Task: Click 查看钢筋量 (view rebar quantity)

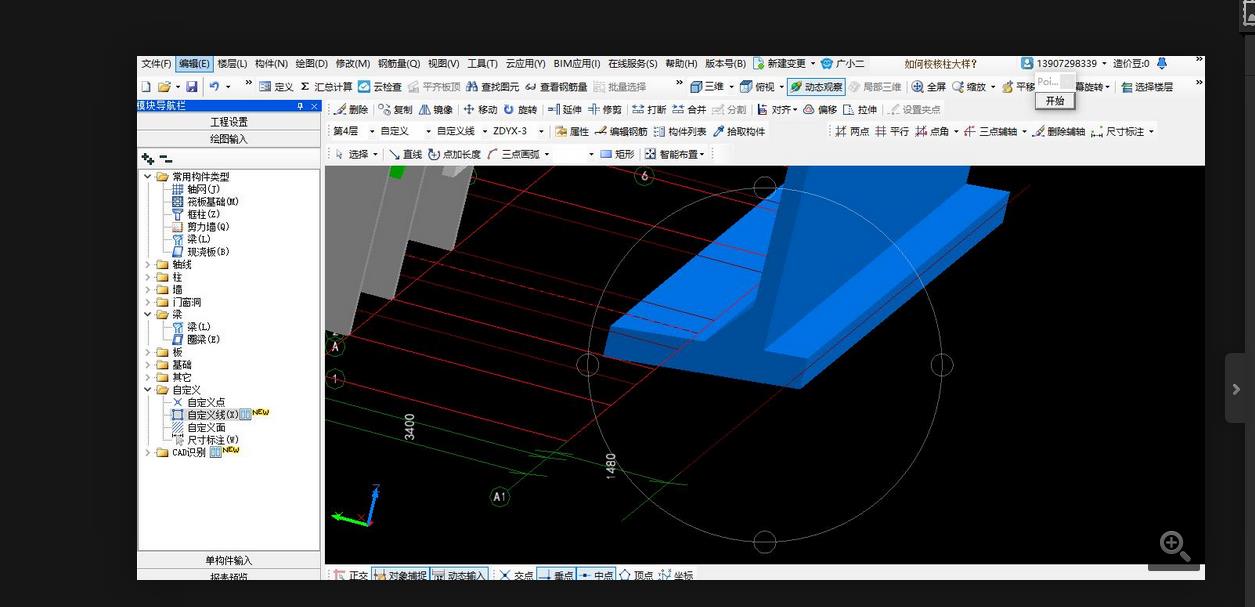Action: [557, 87]
